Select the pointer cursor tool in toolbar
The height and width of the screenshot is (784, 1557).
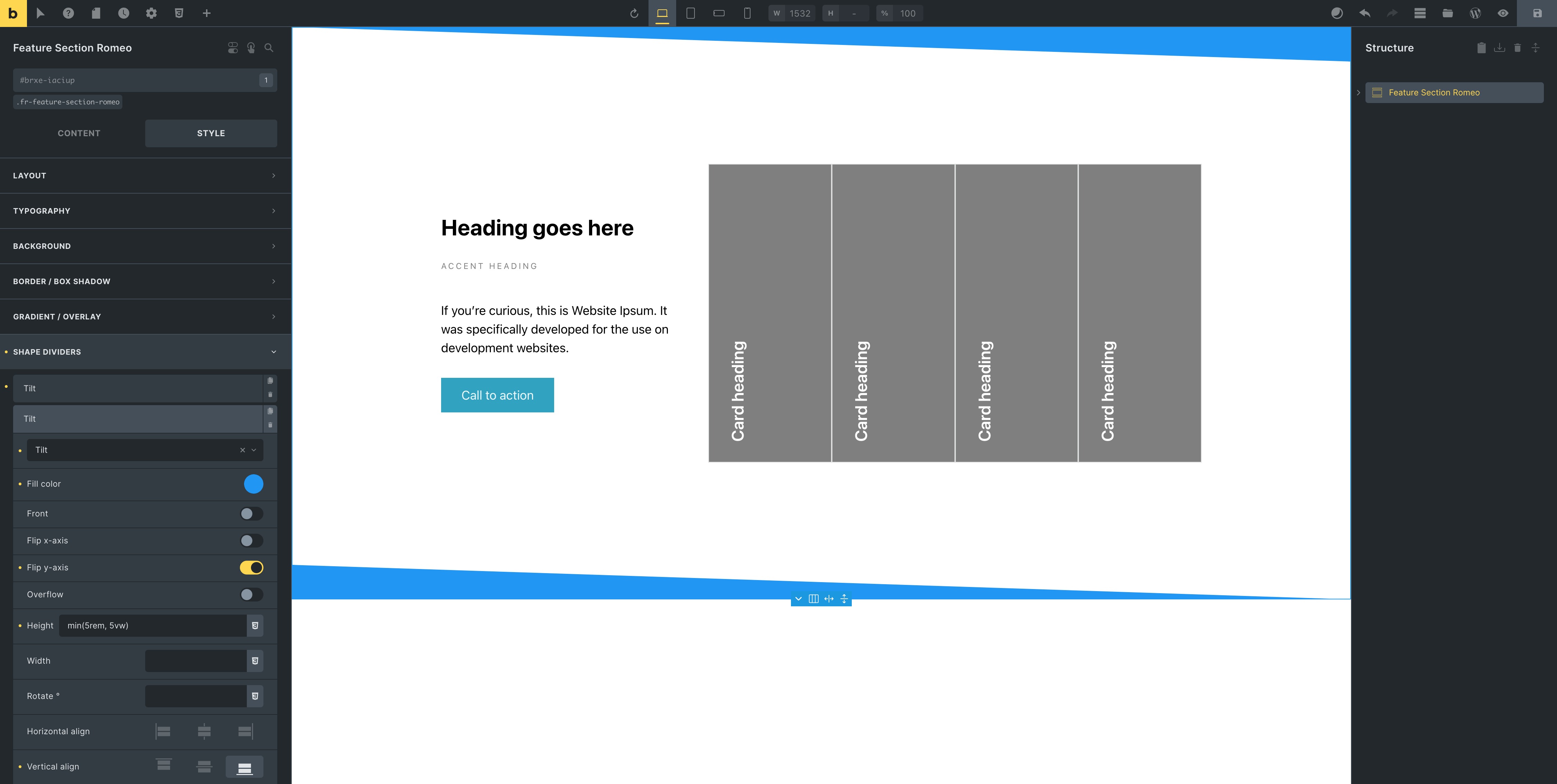tap(40, 13)
